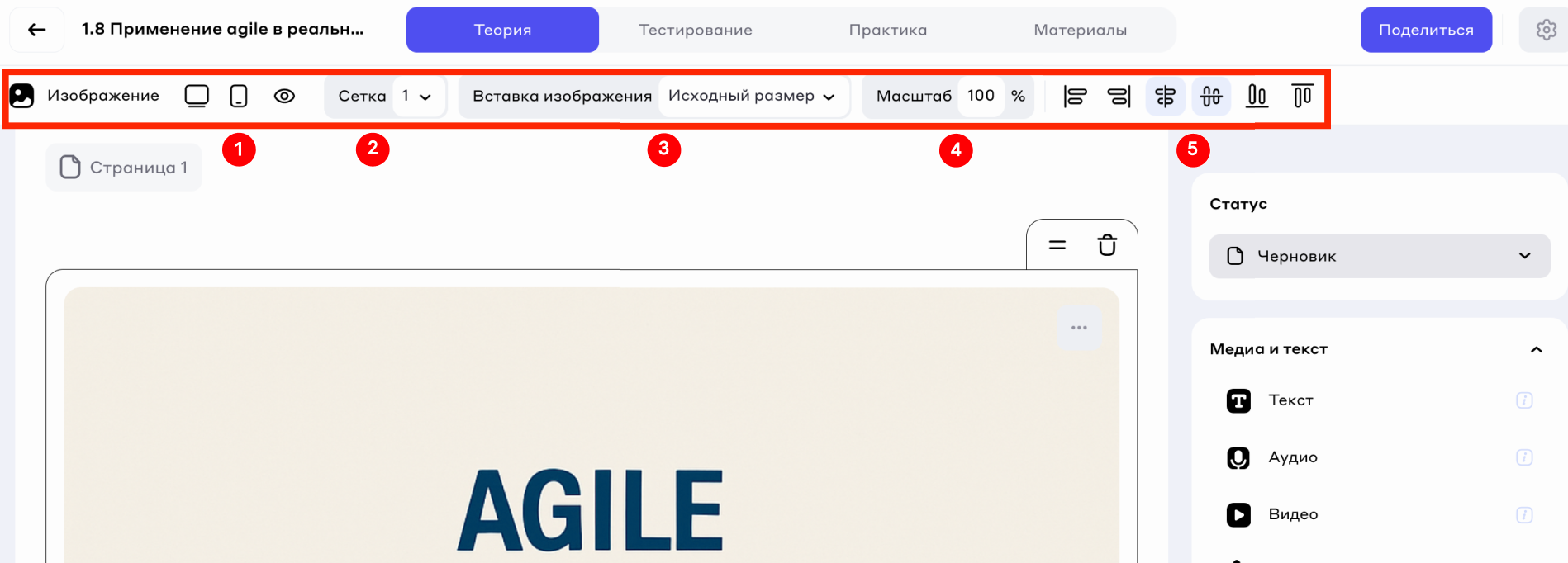Open the Практика tab
The width and height of the screenshot is (1568, 563).
tap(888, 30)
